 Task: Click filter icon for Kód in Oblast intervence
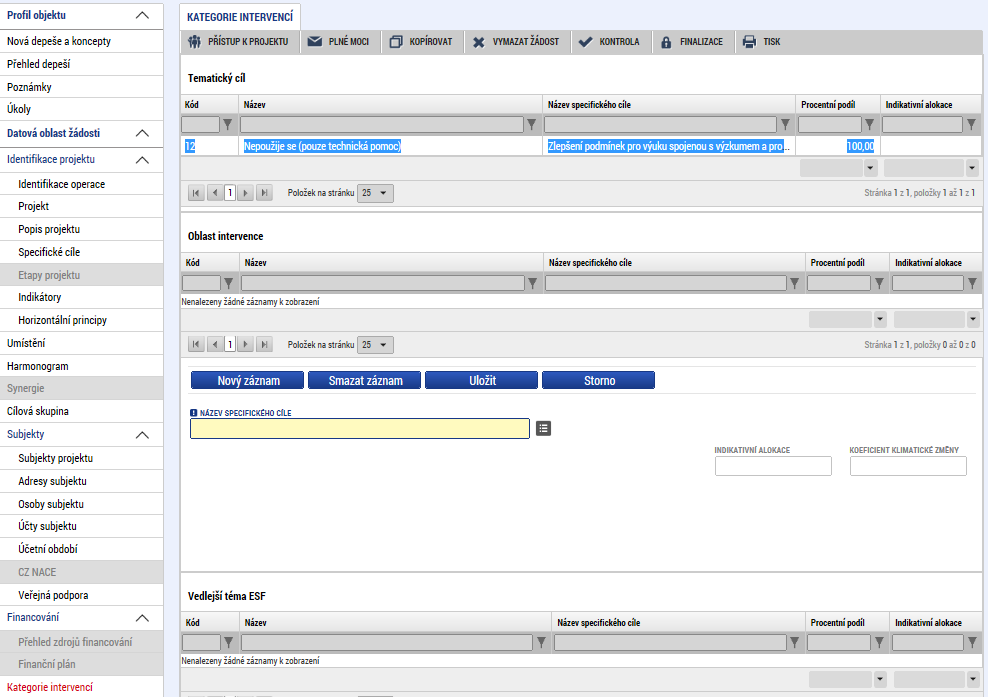coord(228,283)
